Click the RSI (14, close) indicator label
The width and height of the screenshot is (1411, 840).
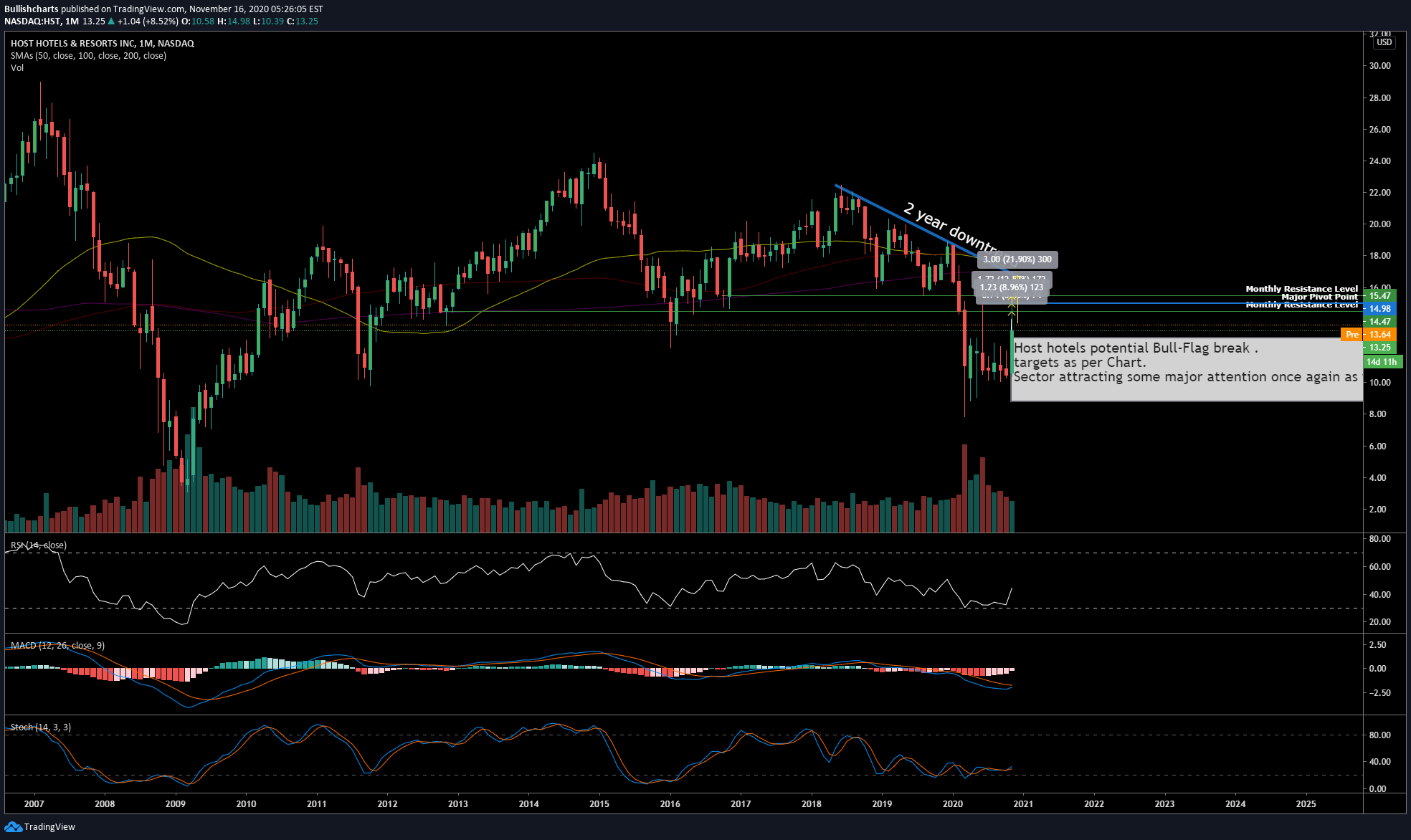(39, 545)
